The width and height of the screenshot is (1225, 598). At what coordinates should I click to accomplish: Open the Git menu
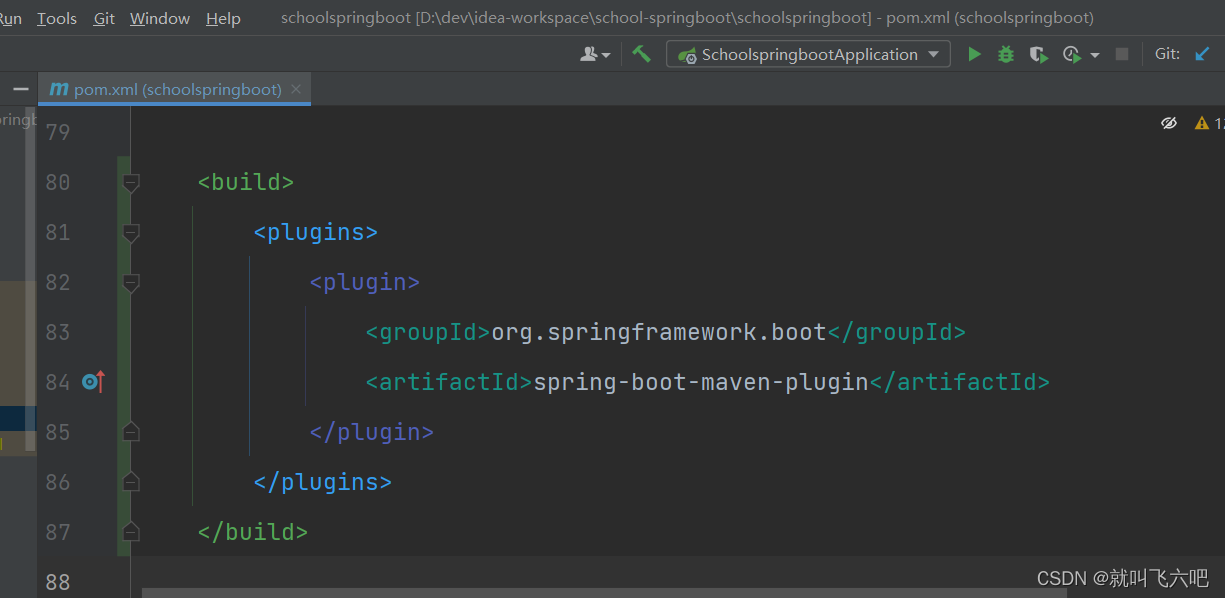pyautogui.click(x=103, y=17)
